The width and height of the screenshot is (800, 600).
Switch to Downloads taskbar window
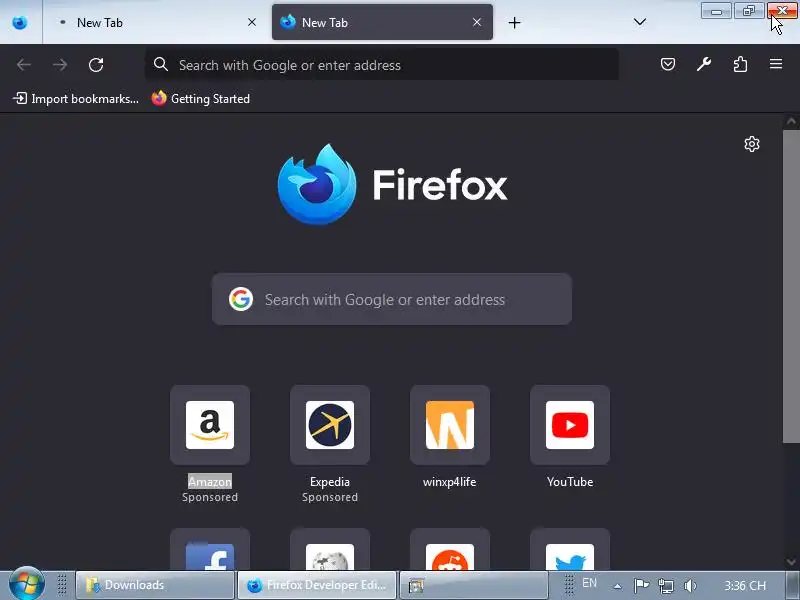[155, 585]
